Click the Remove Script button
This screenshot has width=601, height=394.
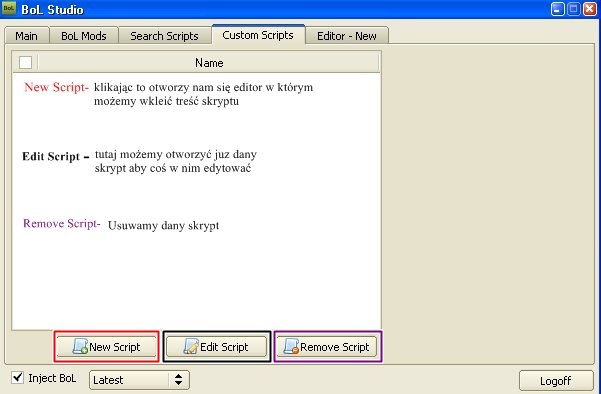tap(327, 347)
